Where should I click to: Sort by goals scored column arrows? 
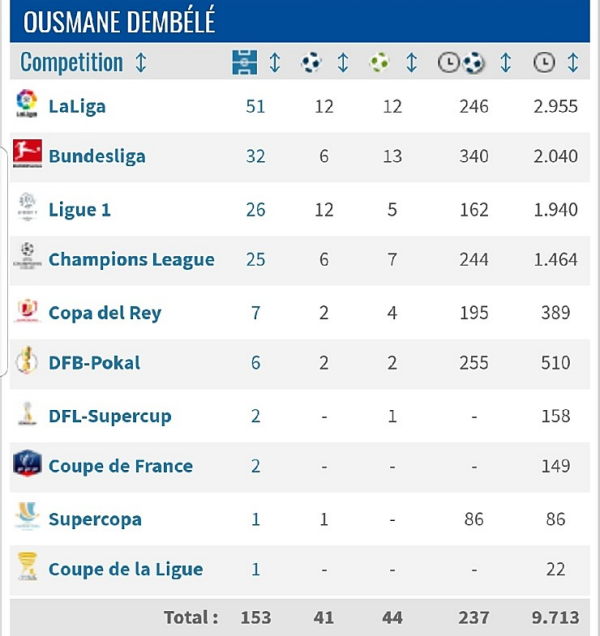[x=343, y=63]
